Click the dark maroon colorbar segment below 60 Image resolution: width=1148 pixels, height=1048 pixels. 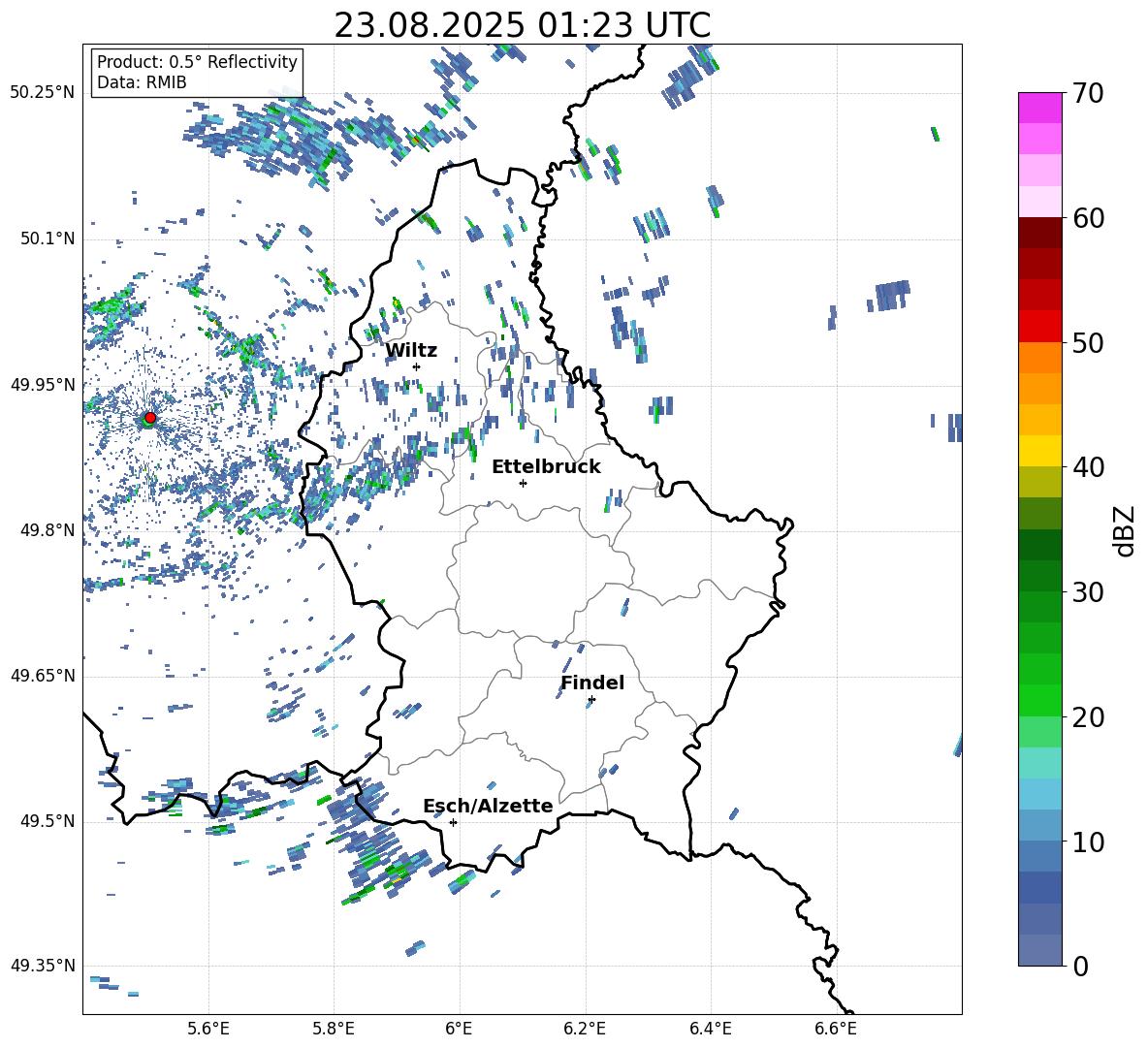[1039, 233]
